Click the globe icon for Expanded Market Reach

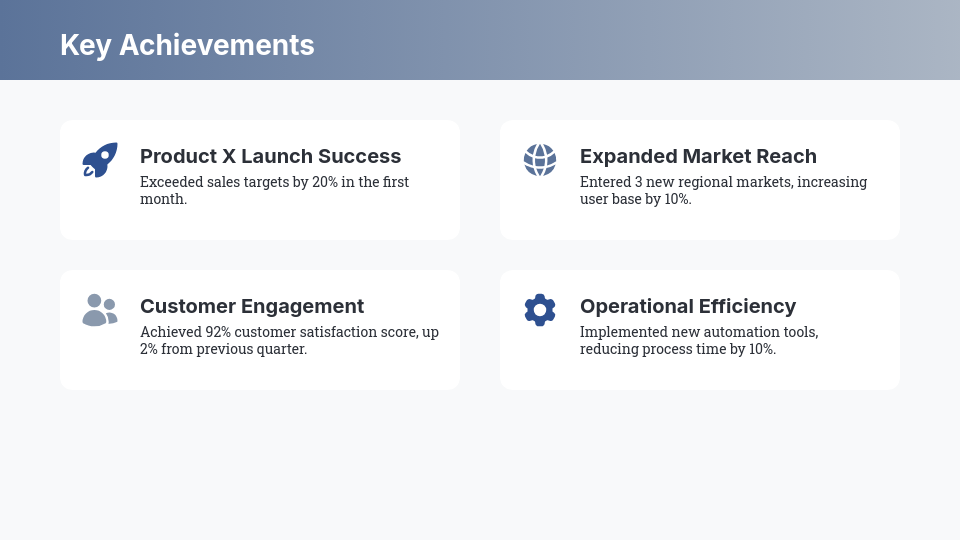(x=540, y=160)
